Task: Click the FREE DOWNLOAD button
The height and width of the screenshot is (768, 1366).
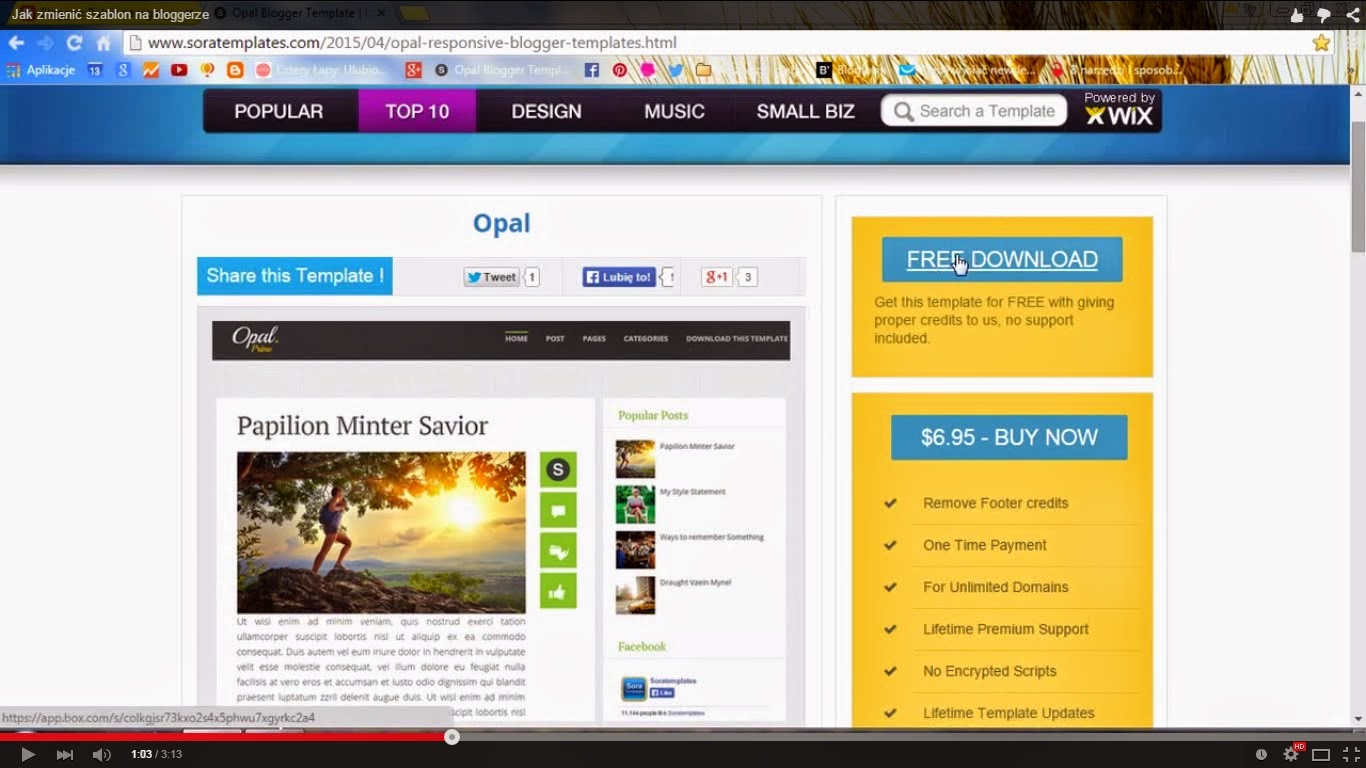Action: click(1002, 259)
